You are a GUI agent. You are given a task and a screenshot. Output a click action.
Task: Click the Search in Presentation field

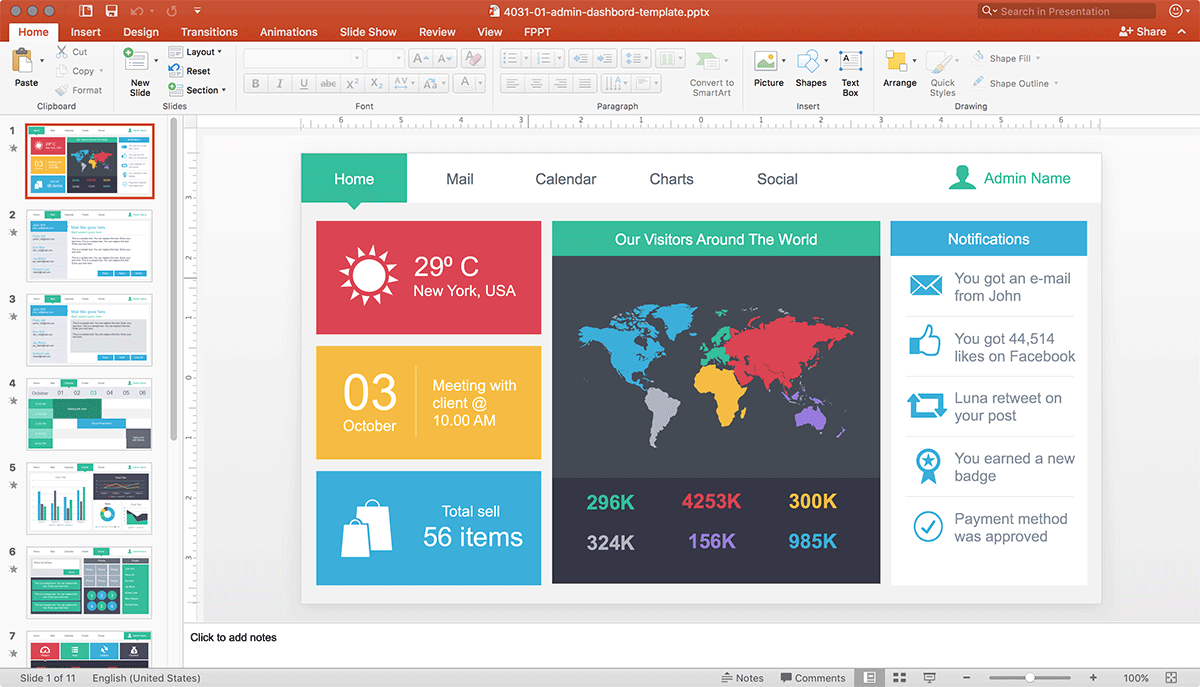pos(1066,11)
